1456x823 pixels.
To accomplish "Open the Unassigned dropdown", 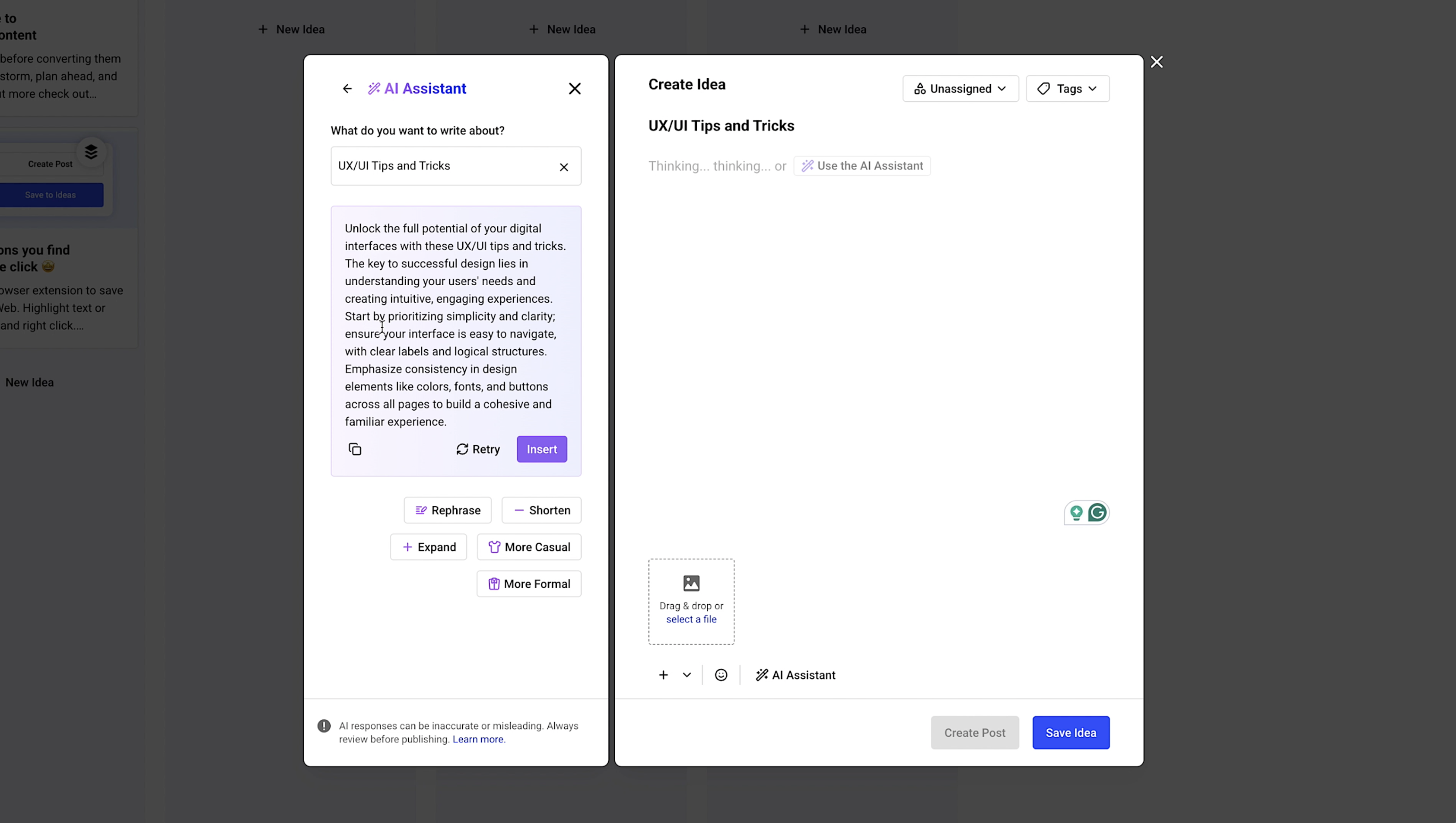I will 960,89.
